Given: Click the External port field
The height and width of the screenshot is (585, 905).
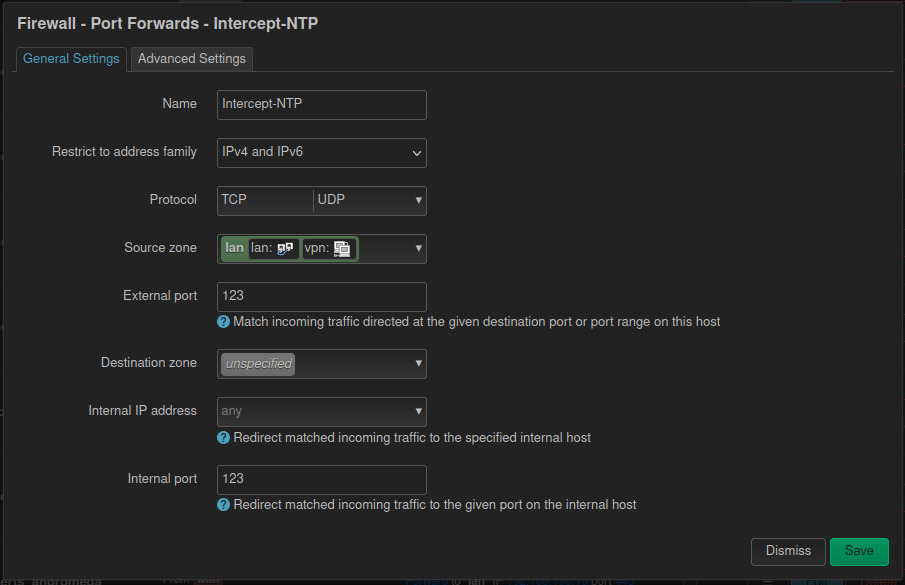Looking at the screenshot, I should point(321,296).
